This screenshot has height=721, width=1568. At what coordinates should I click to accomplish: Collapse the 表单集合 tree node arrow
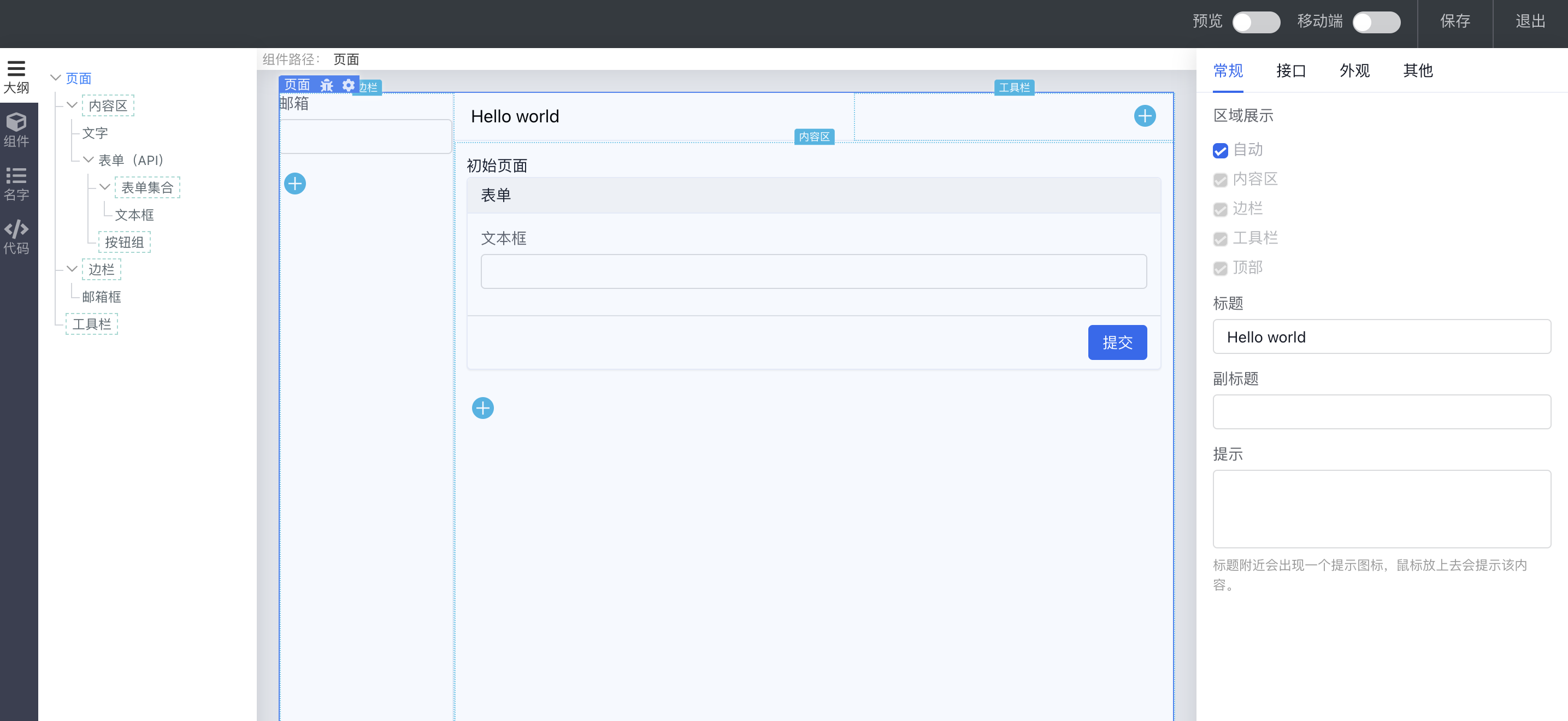click(x=105, y=187)
